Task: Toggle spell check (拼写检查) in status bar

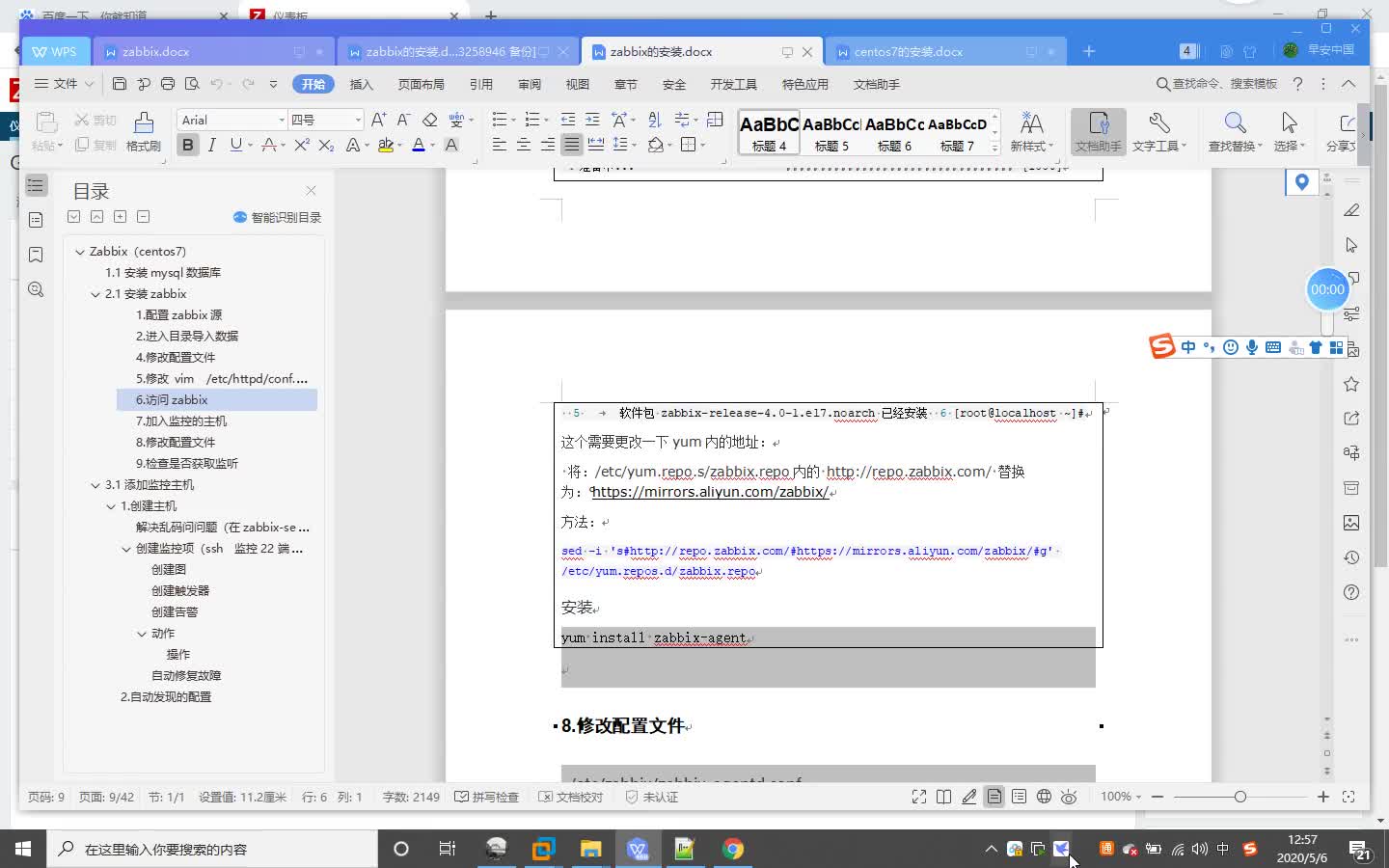Action: tap(487, 797)
